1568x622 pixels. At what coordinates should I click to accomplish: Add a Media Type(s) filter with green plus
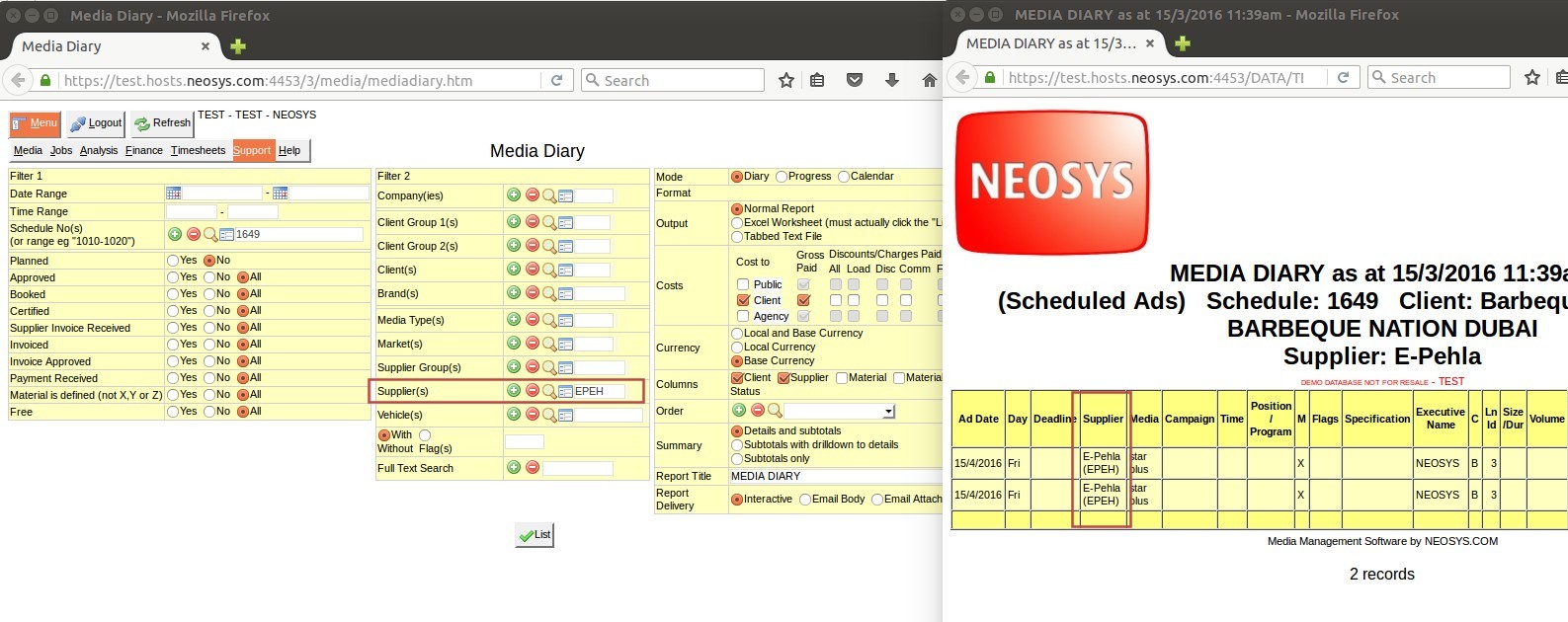point(514,319)
